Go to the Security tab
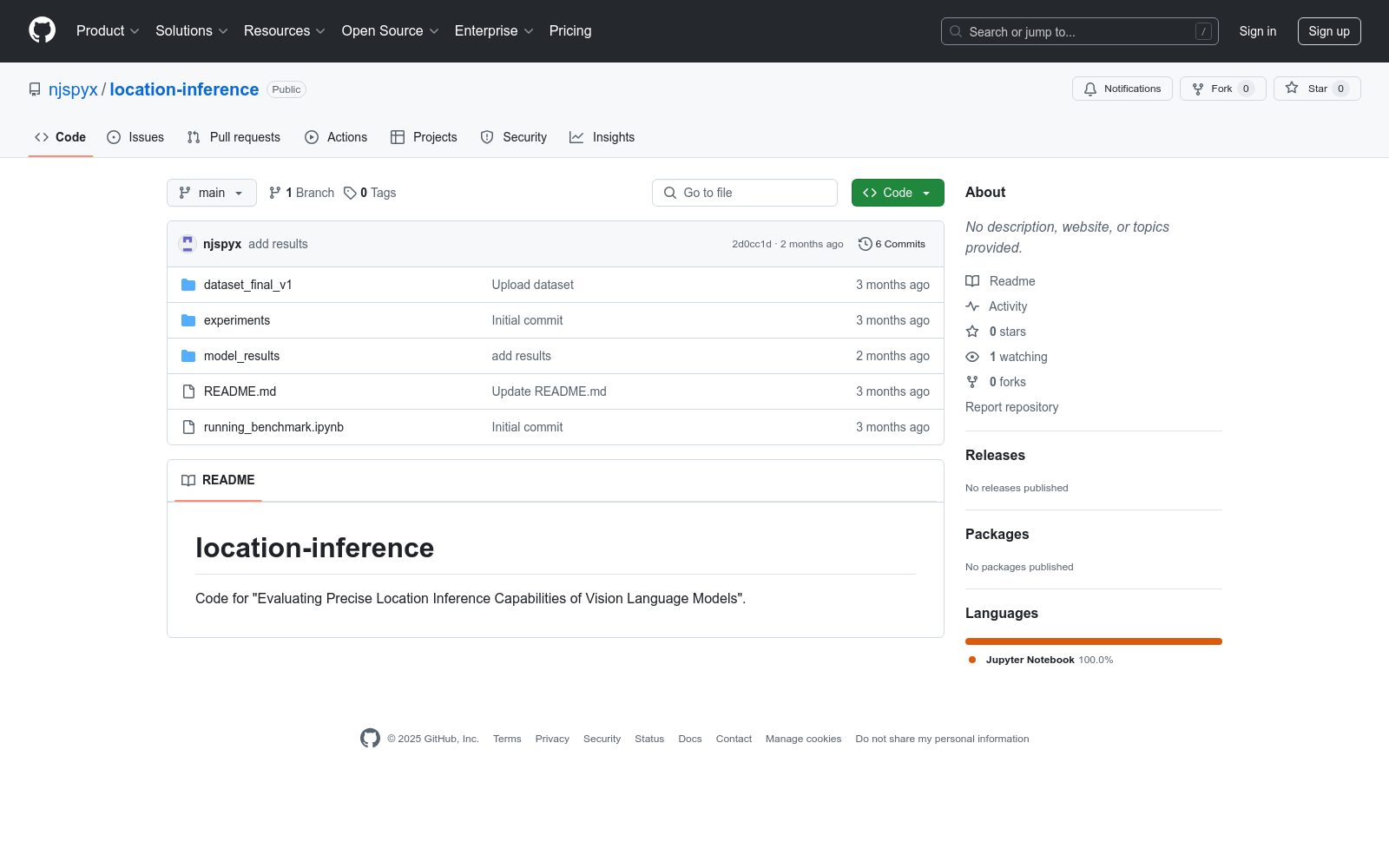1389x868 pixels. coord(514,137)
